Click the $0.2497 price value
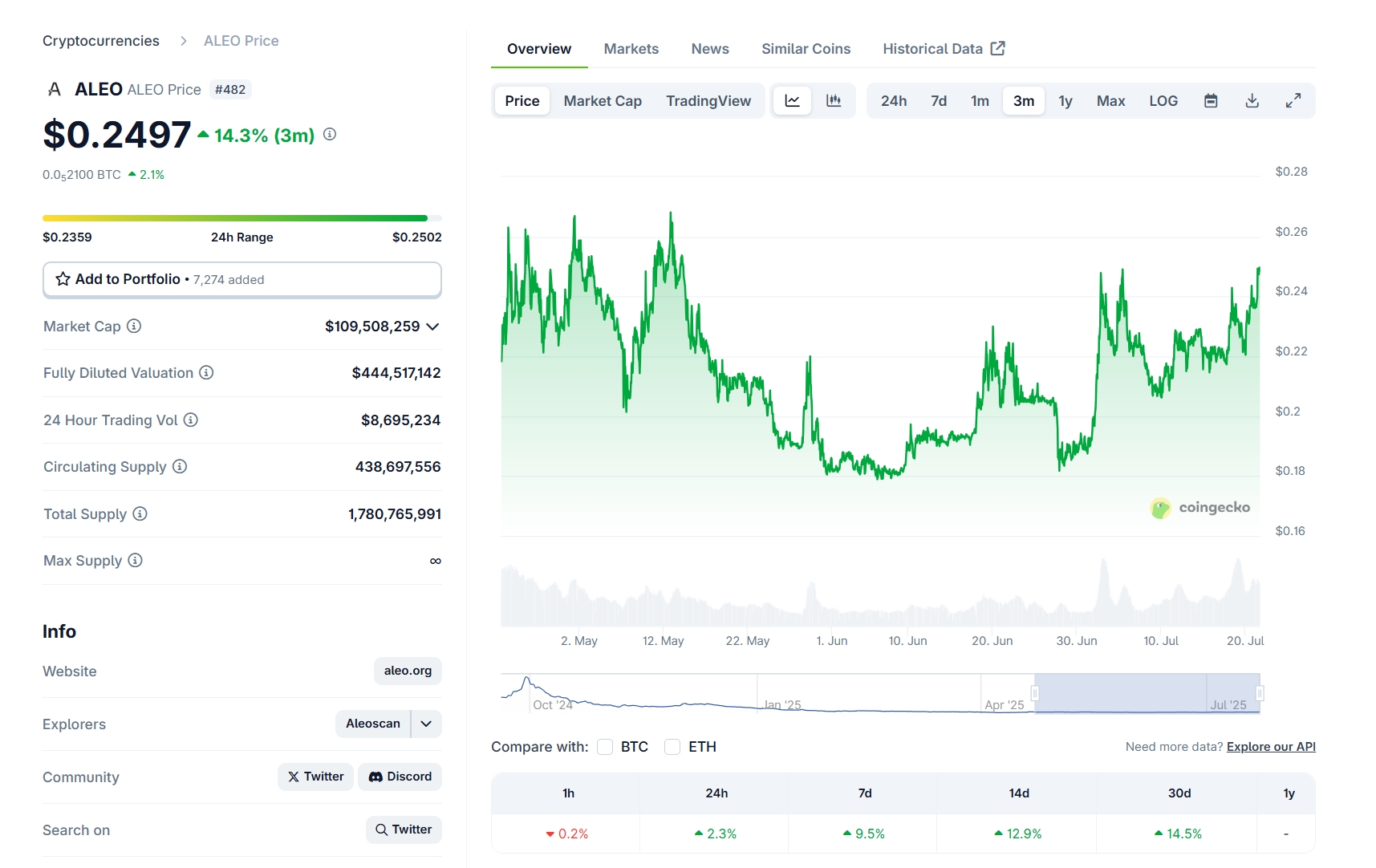Viewport: 1376px width, 868px height. 117,134
